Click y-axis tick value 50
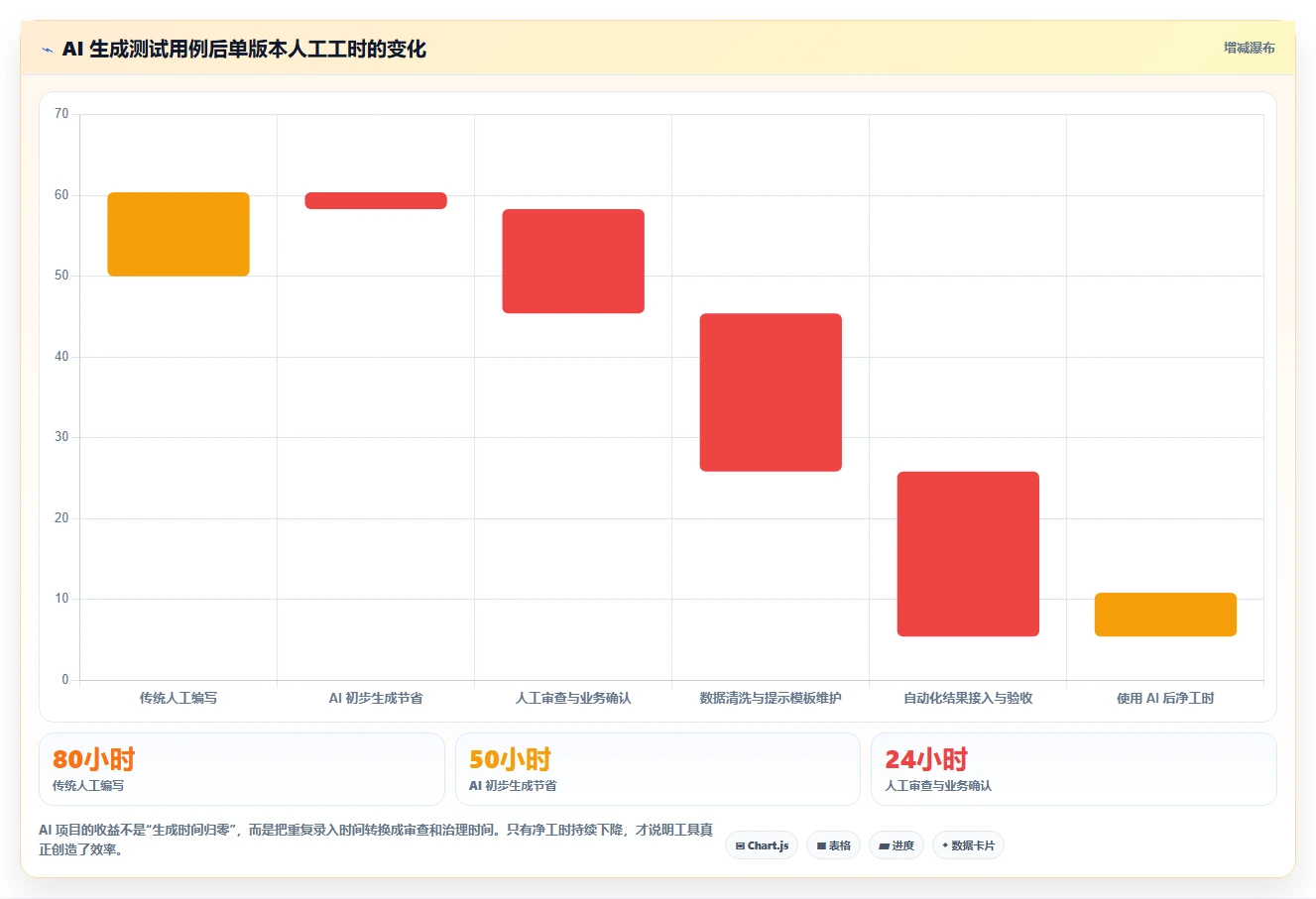The image size is (1316, 899). coord(61,276)
